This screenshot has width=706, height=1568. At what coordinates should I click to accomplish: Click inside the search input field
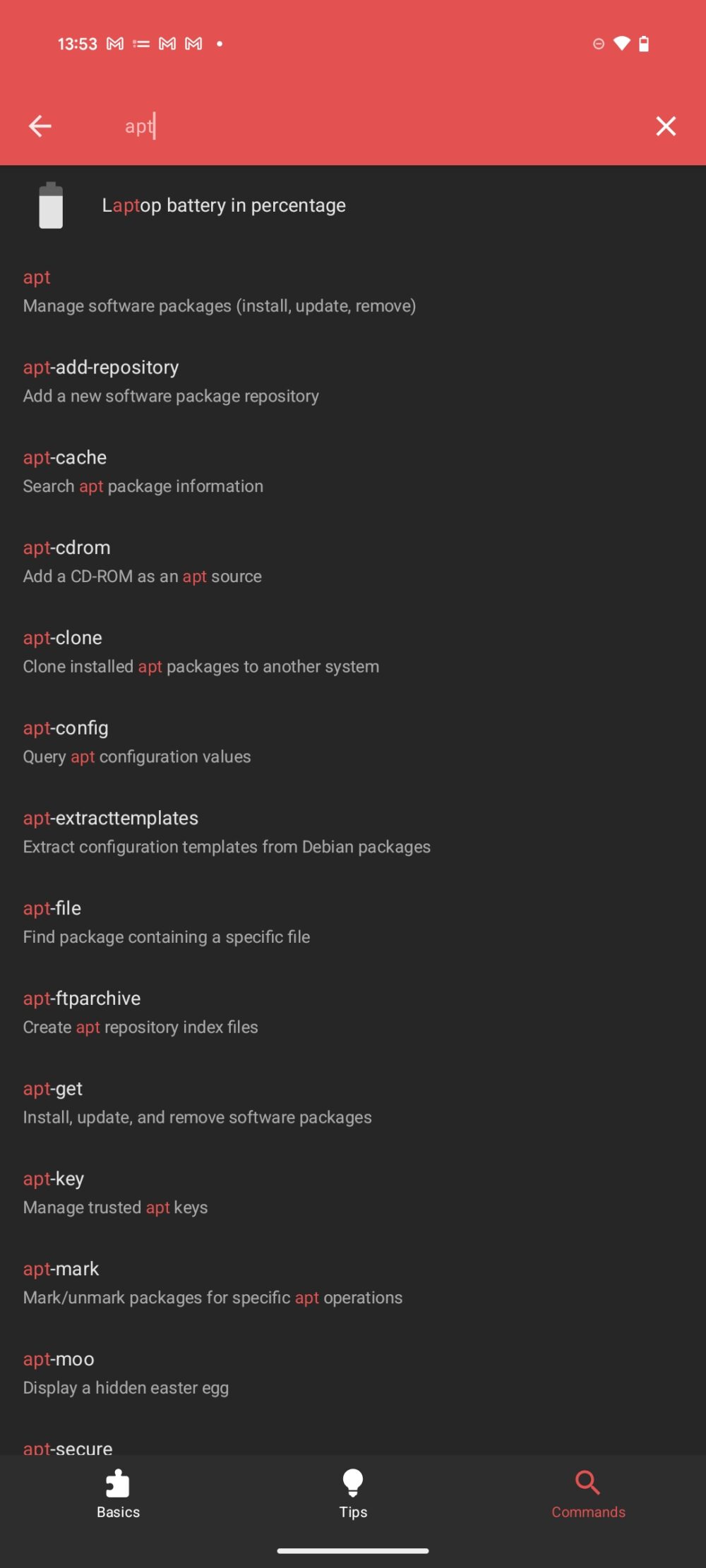[x=318, y=126]
